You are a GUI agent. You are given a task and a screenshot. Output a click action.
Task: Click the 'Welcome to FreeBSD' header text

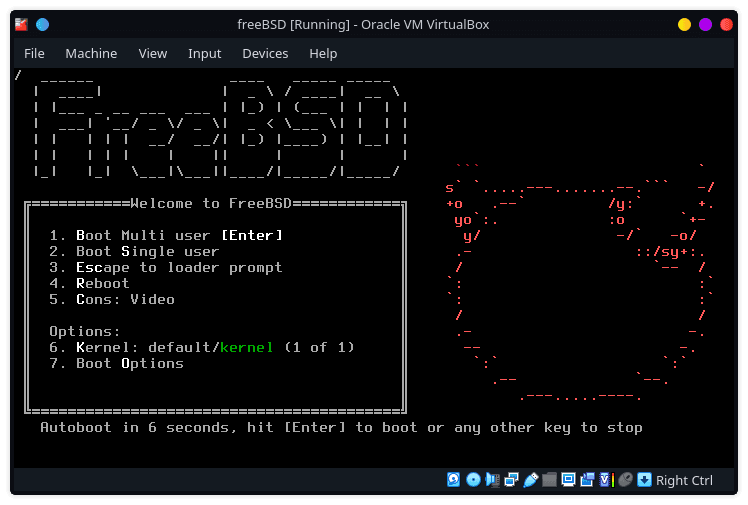[x=211, y=204]
